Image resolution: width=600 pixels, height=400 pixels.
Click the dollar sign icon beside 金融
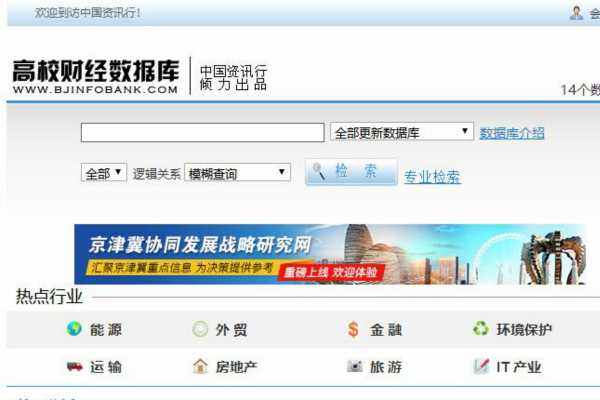tap(353, 329)
